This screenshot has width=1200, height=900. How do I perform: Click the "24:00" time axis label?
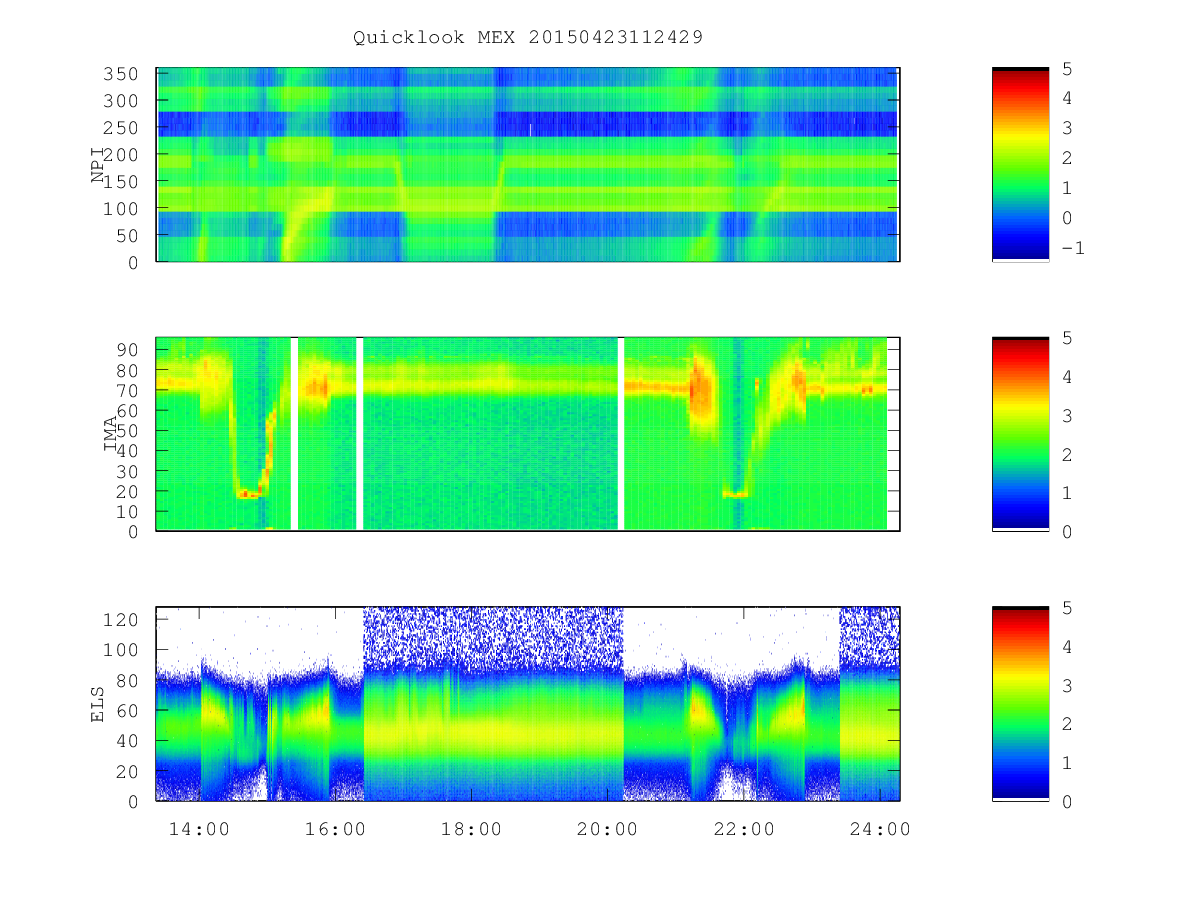coord(881,829)
